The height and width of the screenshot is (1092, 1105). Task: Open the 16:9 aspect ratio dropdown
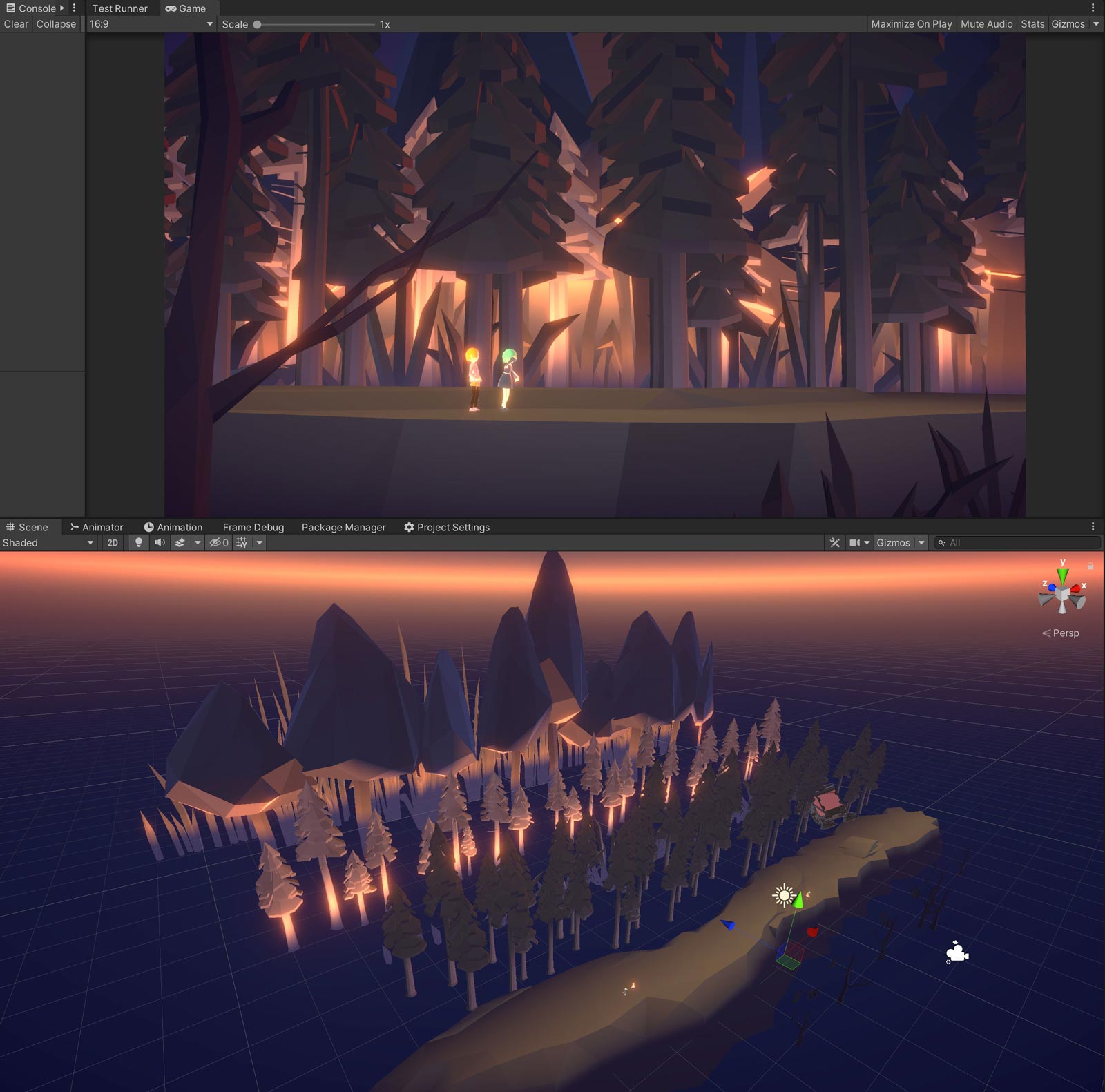(x=151, y=24)
